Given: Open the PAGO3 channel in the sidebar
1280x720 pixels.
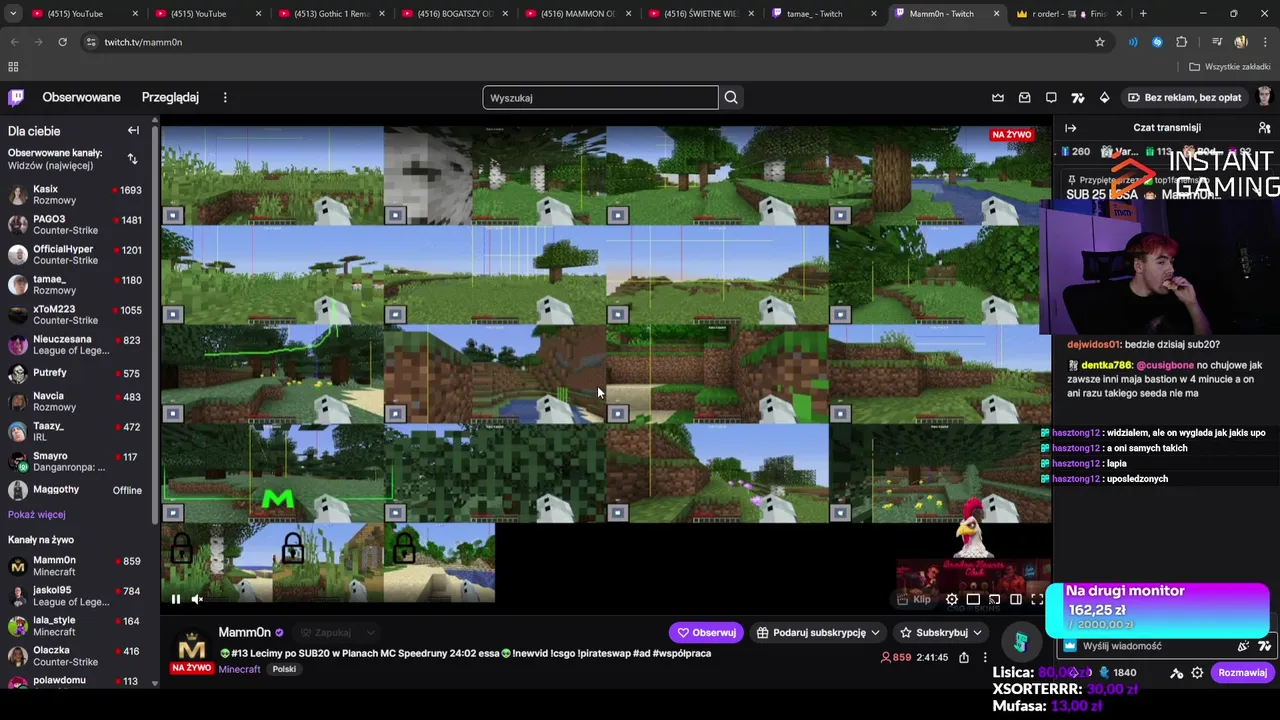Looking at the screenshot, I should pos(77,225).
